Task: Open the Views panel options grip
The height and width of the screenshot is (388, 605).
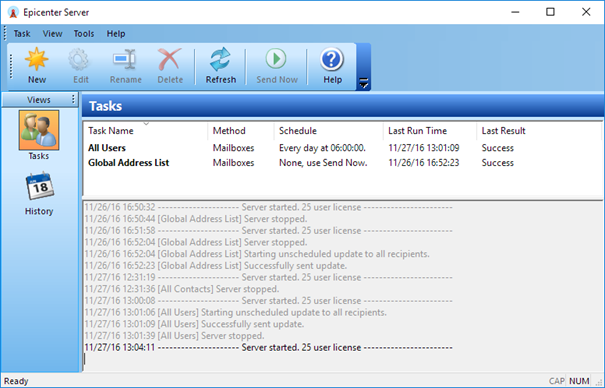Action: [73, 100]
